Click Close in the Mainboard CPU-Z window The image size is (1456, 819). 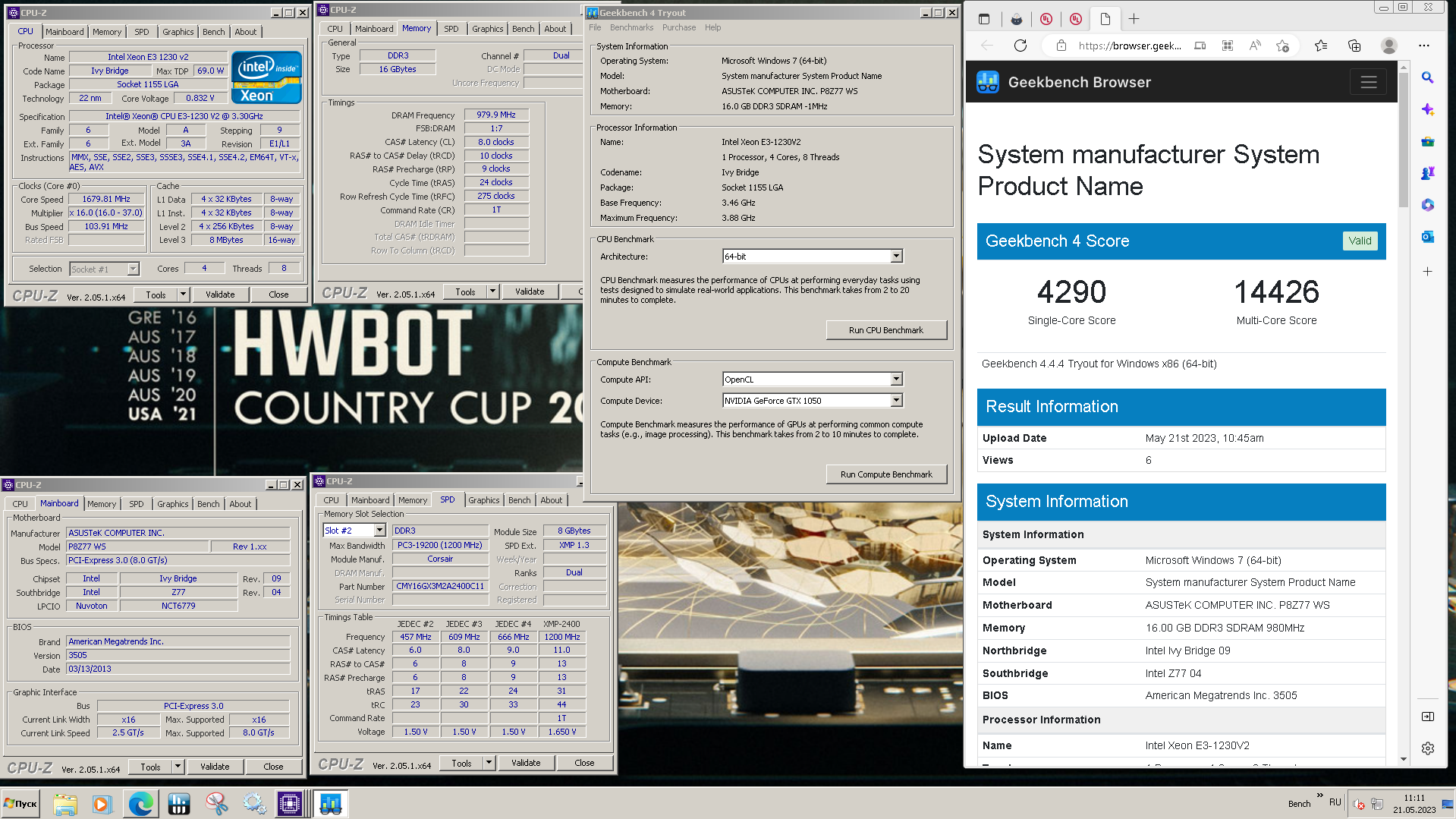(273, 767)
